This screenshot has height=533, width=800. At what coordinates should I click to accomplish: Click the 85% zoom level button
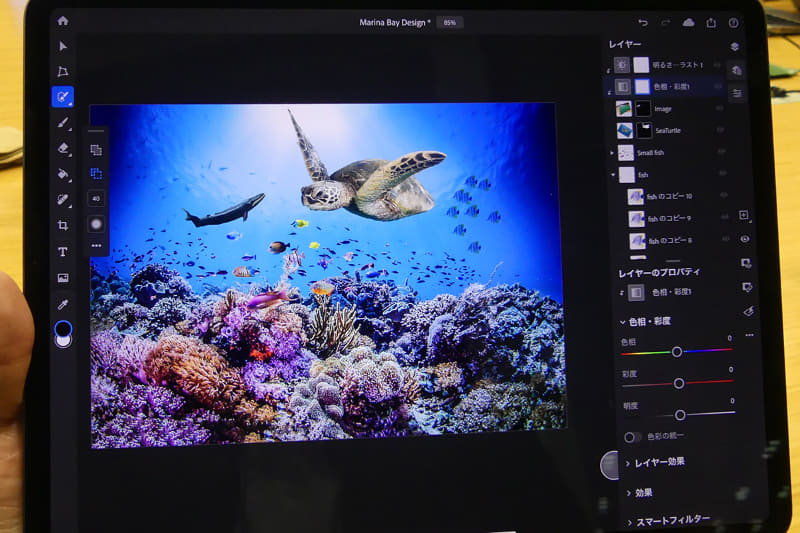coord(450,22)
